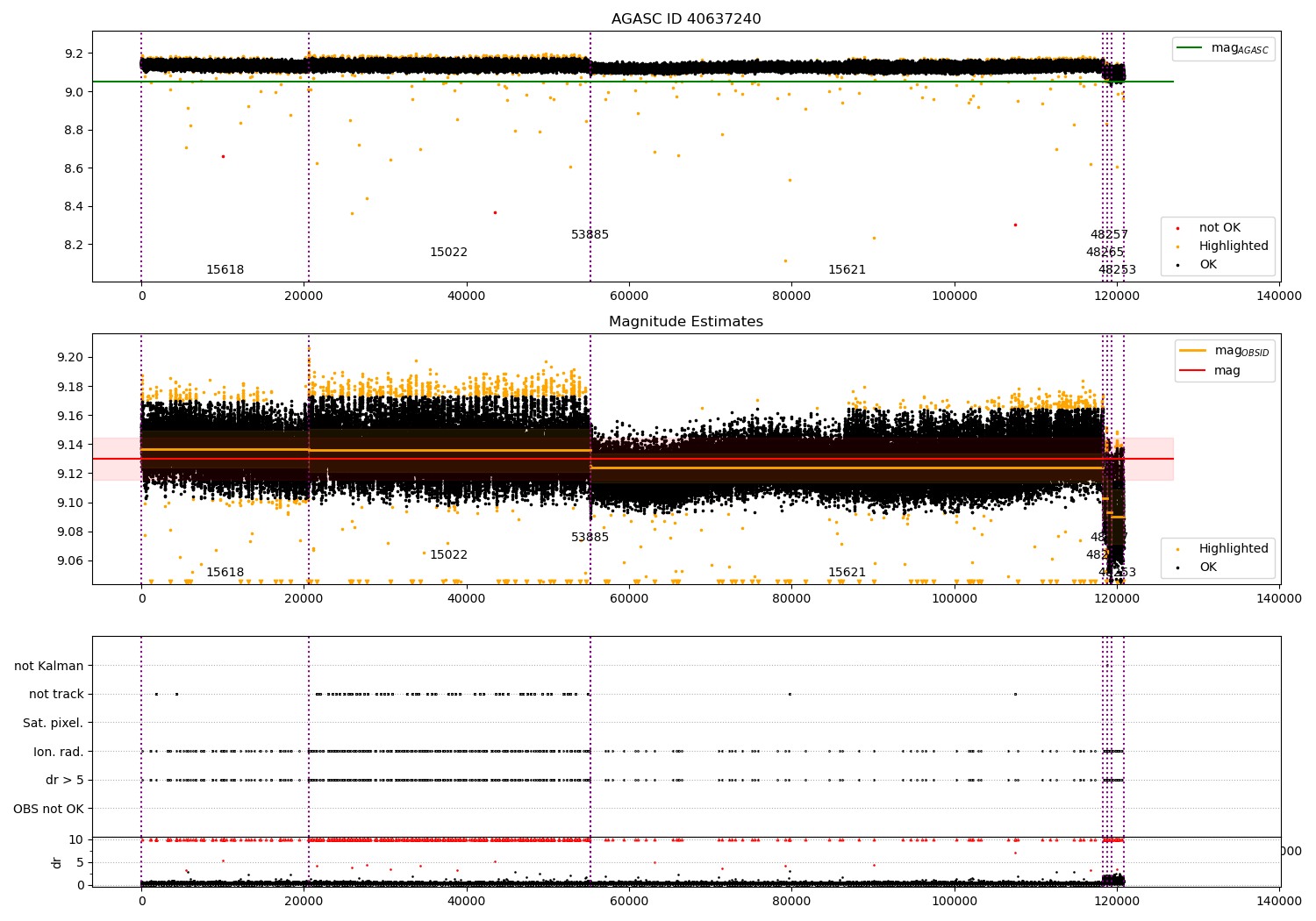Click obsid label 15022 in top plot
This screenshot has width=1316, height=921.
448,253
